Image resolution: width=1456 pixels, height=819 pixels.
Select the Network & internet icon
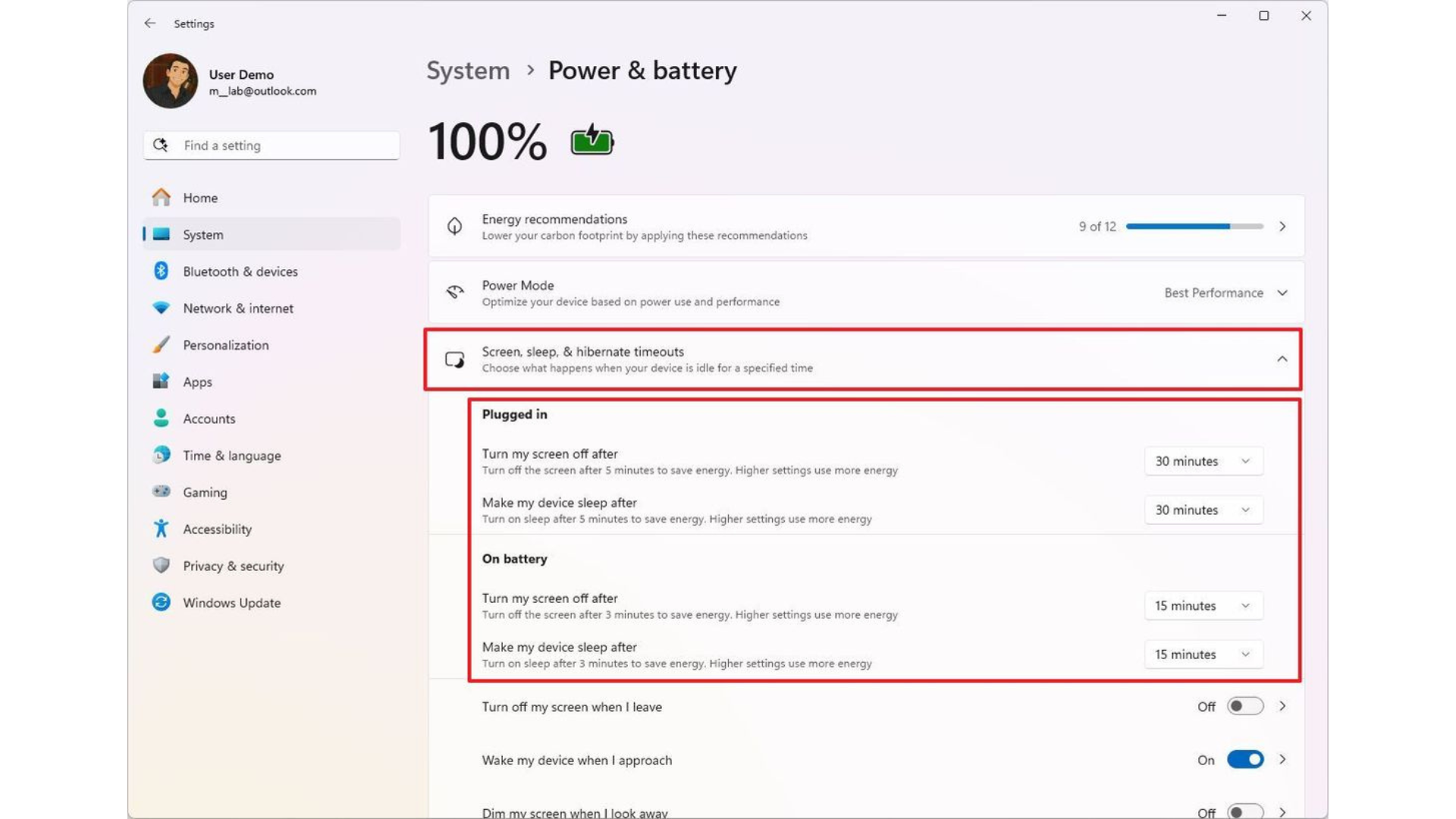(x=162, y=308)
